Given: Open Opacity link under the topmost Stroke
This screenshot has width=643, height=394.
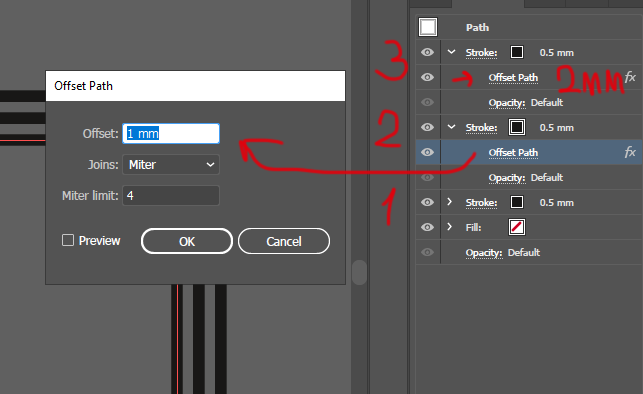Looking at the screenshot, I should [507, 102].
